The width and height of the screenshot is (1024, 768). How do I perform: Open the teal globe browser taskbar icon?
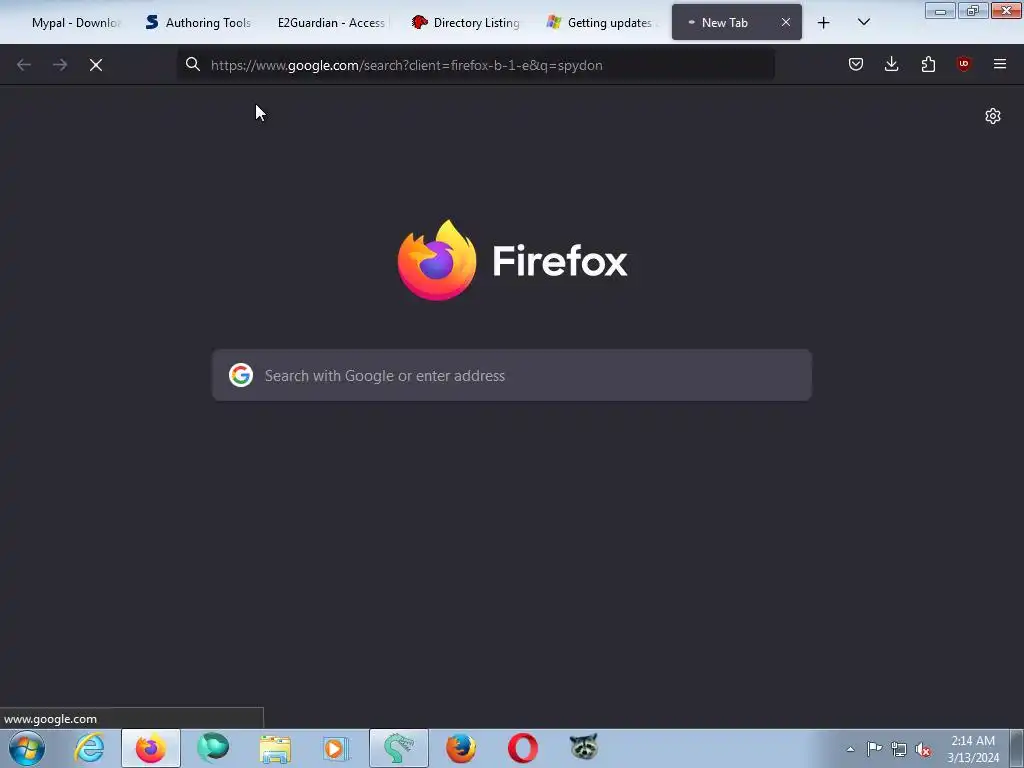coord(214,748)
